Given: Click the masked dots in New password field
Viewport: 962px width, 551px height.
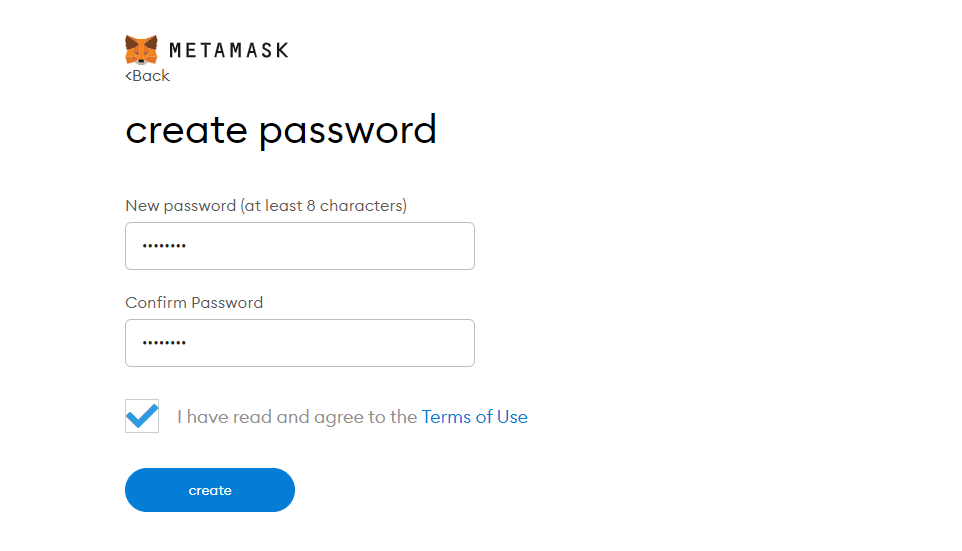Looking at the screenshot, I should [x=164, y=246].
